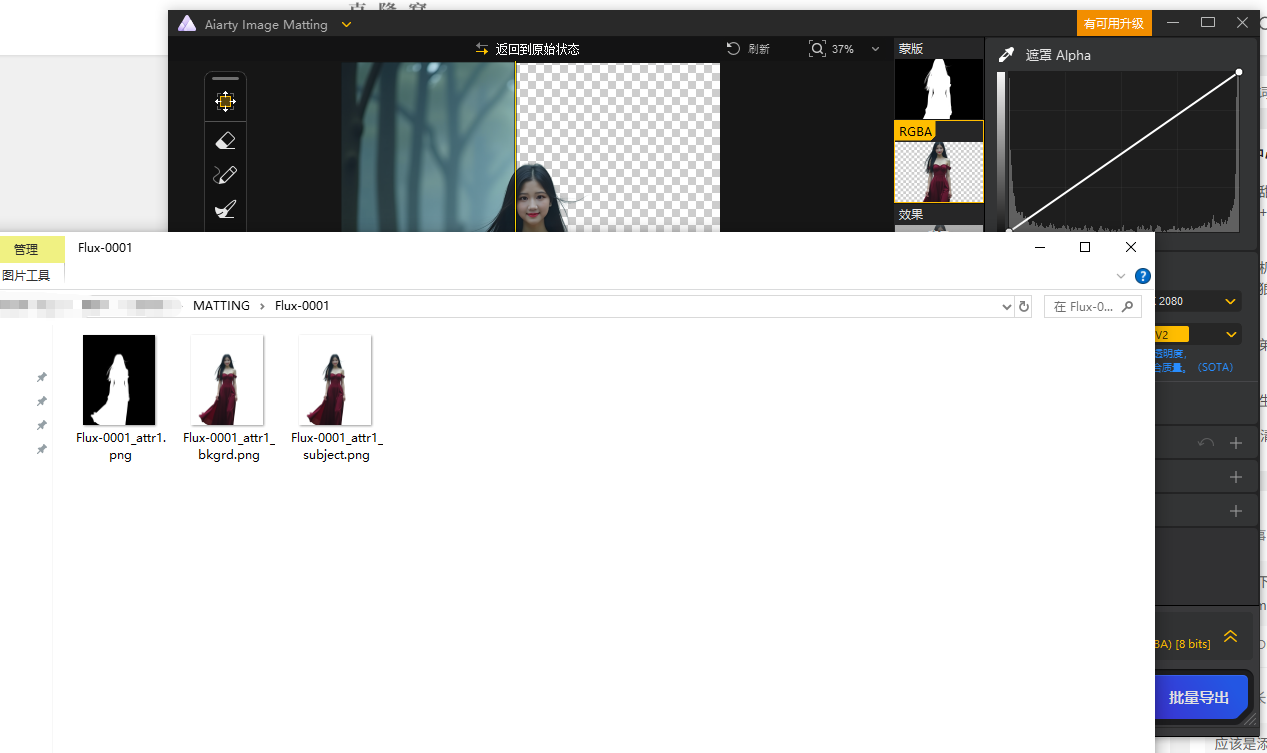The width and height of the screenshot is (1267, 753).
Task: Select the paint dodge tool below brush
Action: (225, 210)
